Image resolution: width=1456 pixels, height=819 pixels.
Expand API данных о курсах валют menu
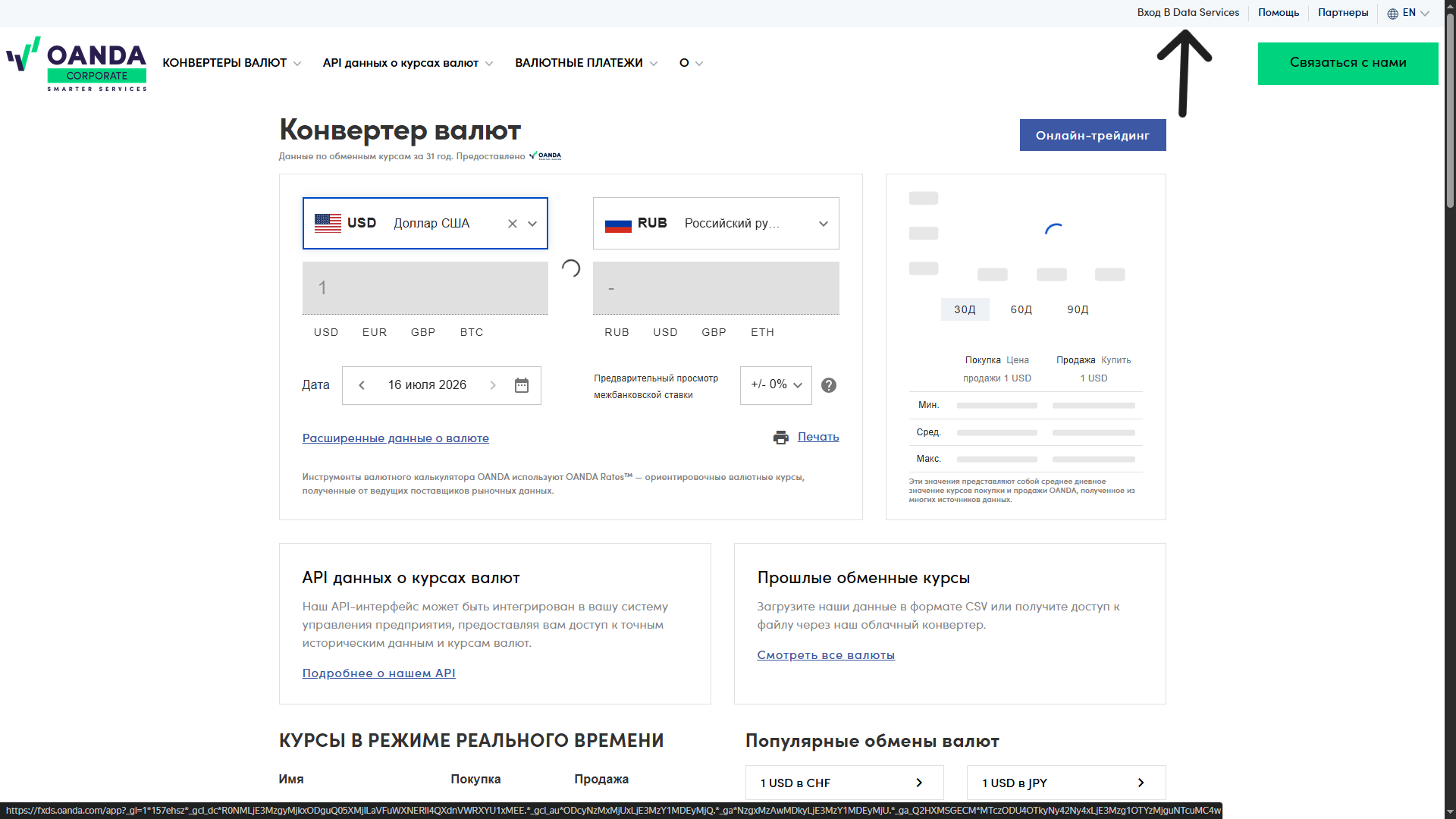pos(408,63)
